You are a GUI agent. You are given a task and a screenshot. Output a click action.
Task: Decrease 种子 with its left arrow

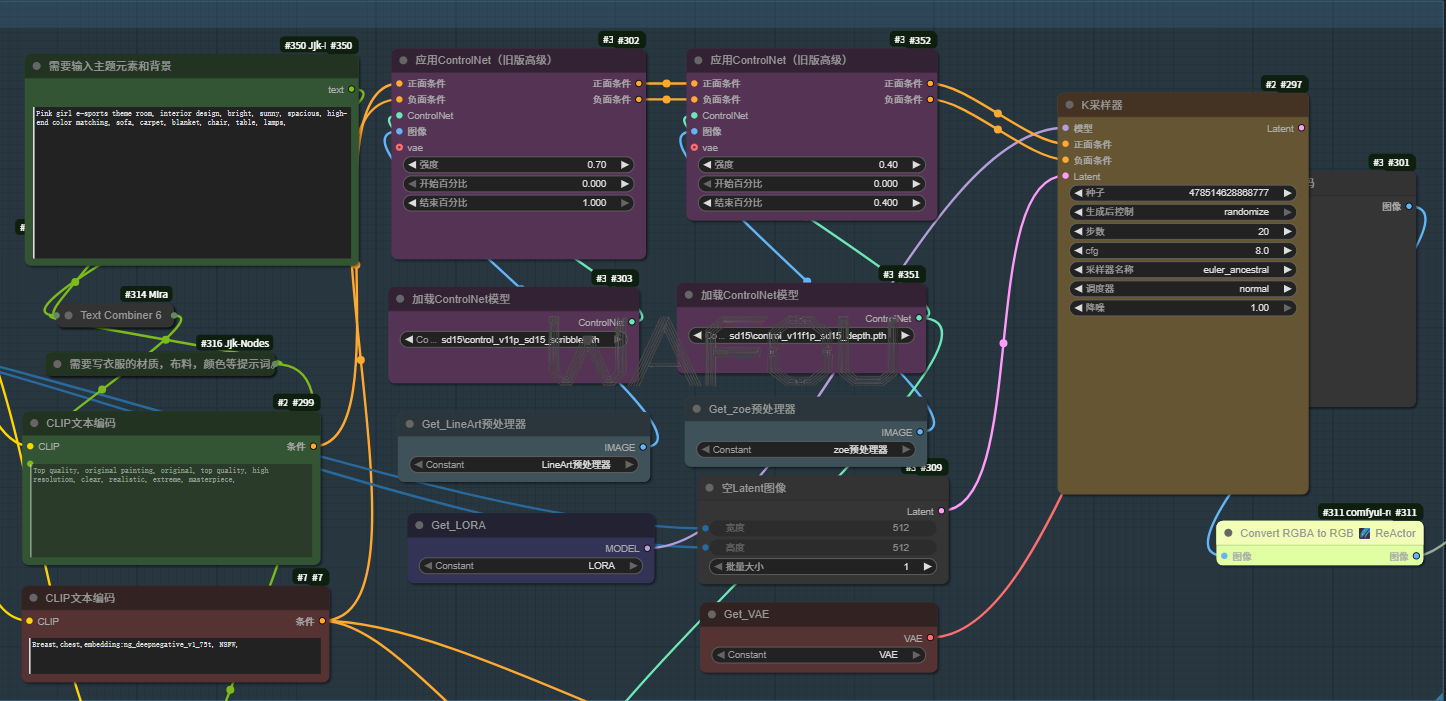click(1077, 193)
